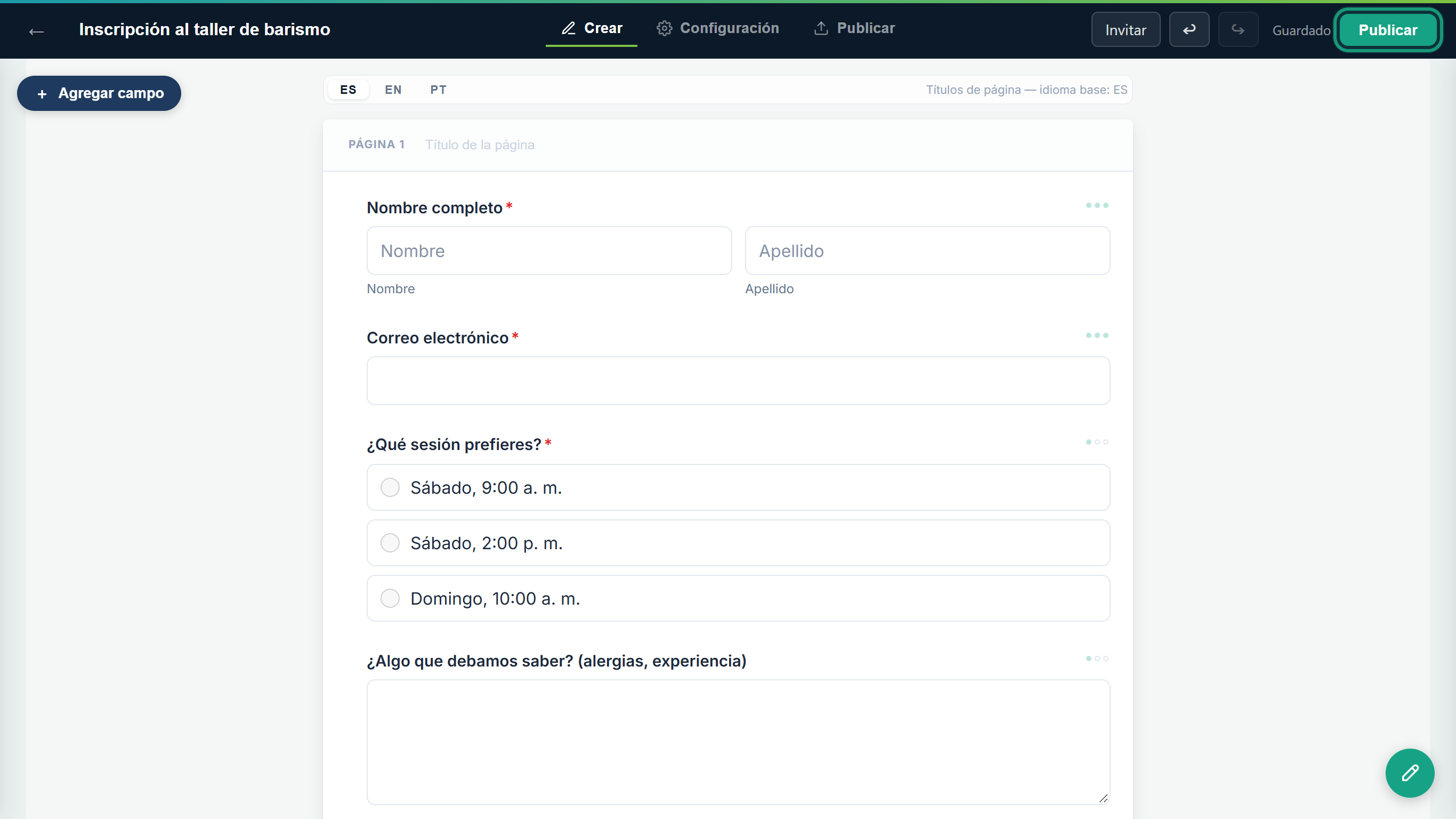The height and width of the screenshot is (819, 1456).
Task: Click the PÁGINA 1 label
Action: coord(376,144)
